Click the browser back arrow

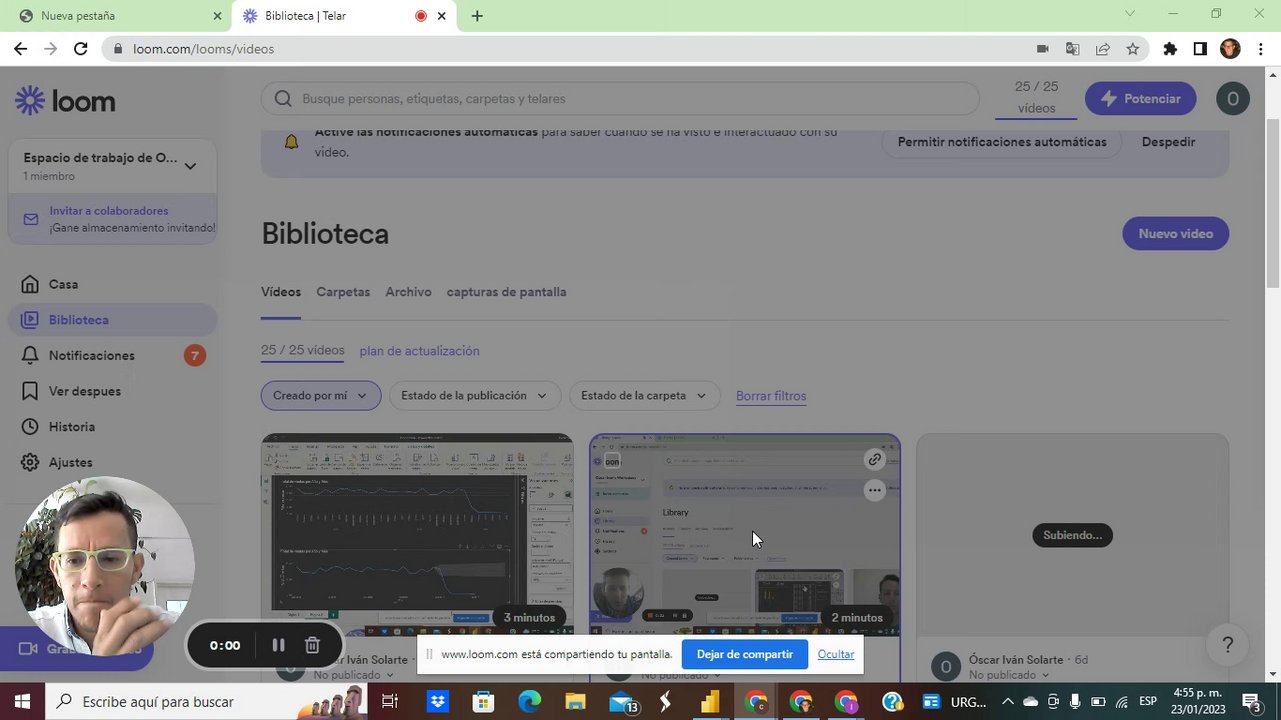click(x=20, y=49)
